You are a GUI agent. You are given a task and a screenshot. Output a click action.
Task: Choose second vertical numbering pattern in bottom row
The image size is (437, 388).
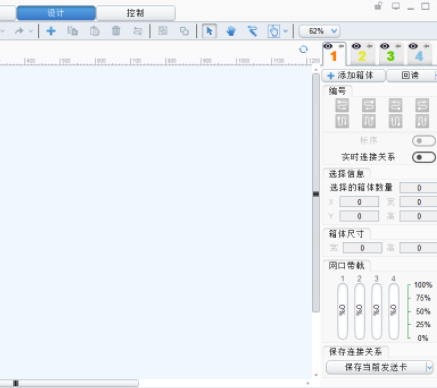tap(369, 121)
